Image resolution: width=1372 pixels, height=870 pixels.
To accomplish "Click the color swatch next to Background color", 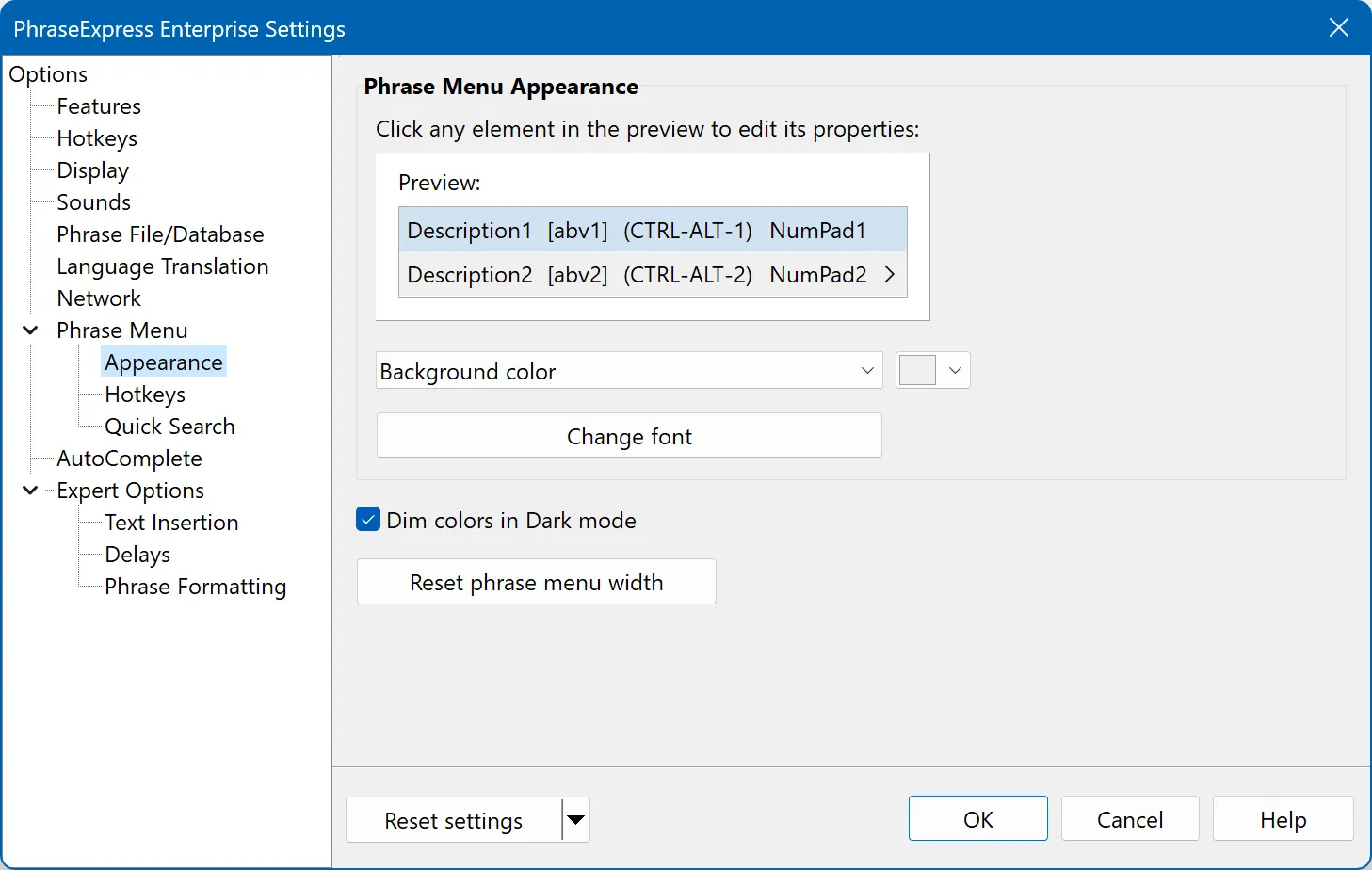I will 915,370.
